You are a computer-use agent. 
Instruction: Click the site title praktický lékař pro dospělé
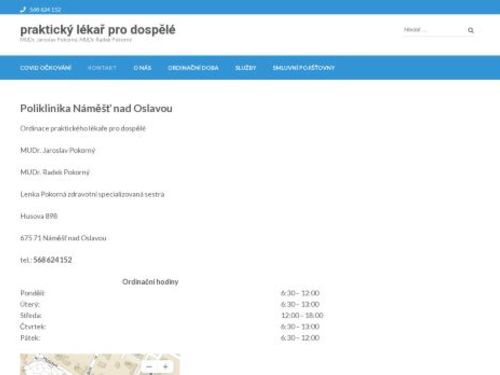(98, 29)
